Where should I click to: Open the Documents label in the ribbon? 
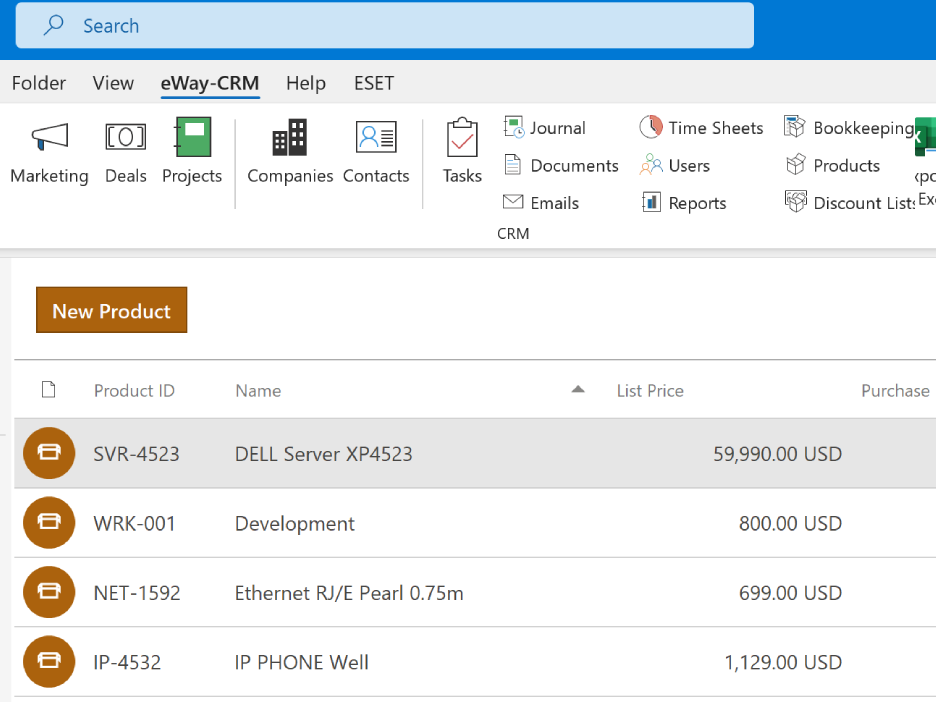[x=574, y=165]
